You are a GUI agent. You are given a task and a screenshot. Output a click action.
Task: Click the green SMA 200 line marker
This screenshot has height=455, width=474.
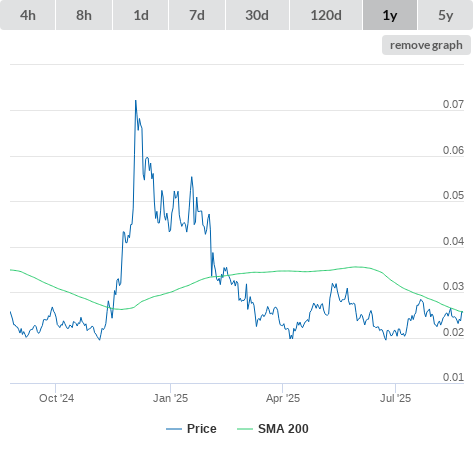(x=245, y=429)
